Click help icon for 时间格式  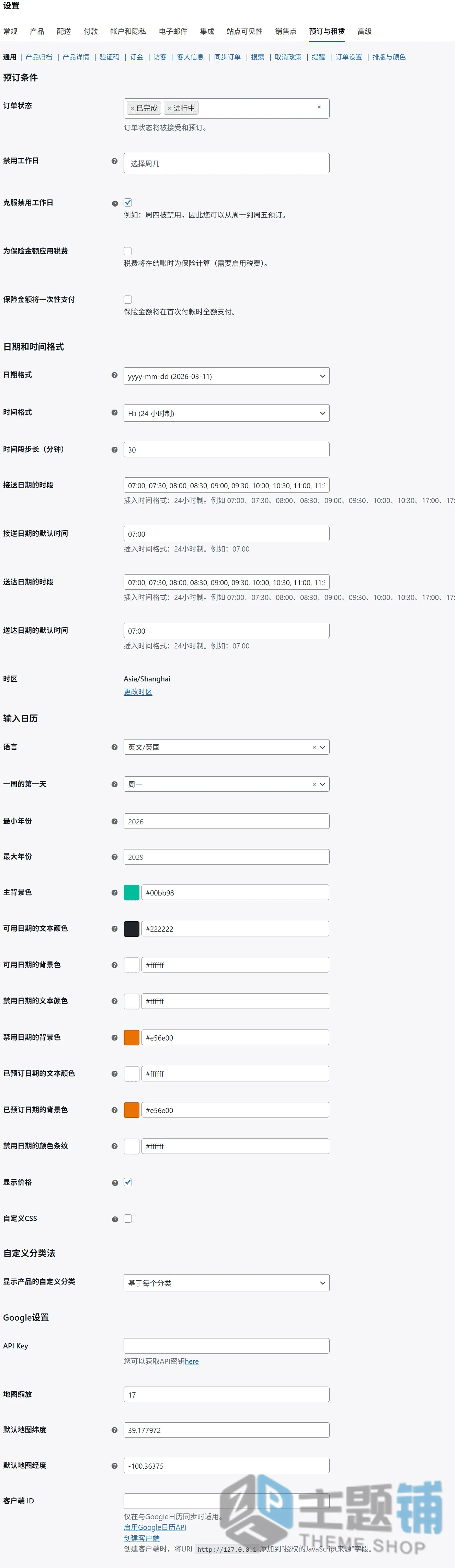pos(114,413)
